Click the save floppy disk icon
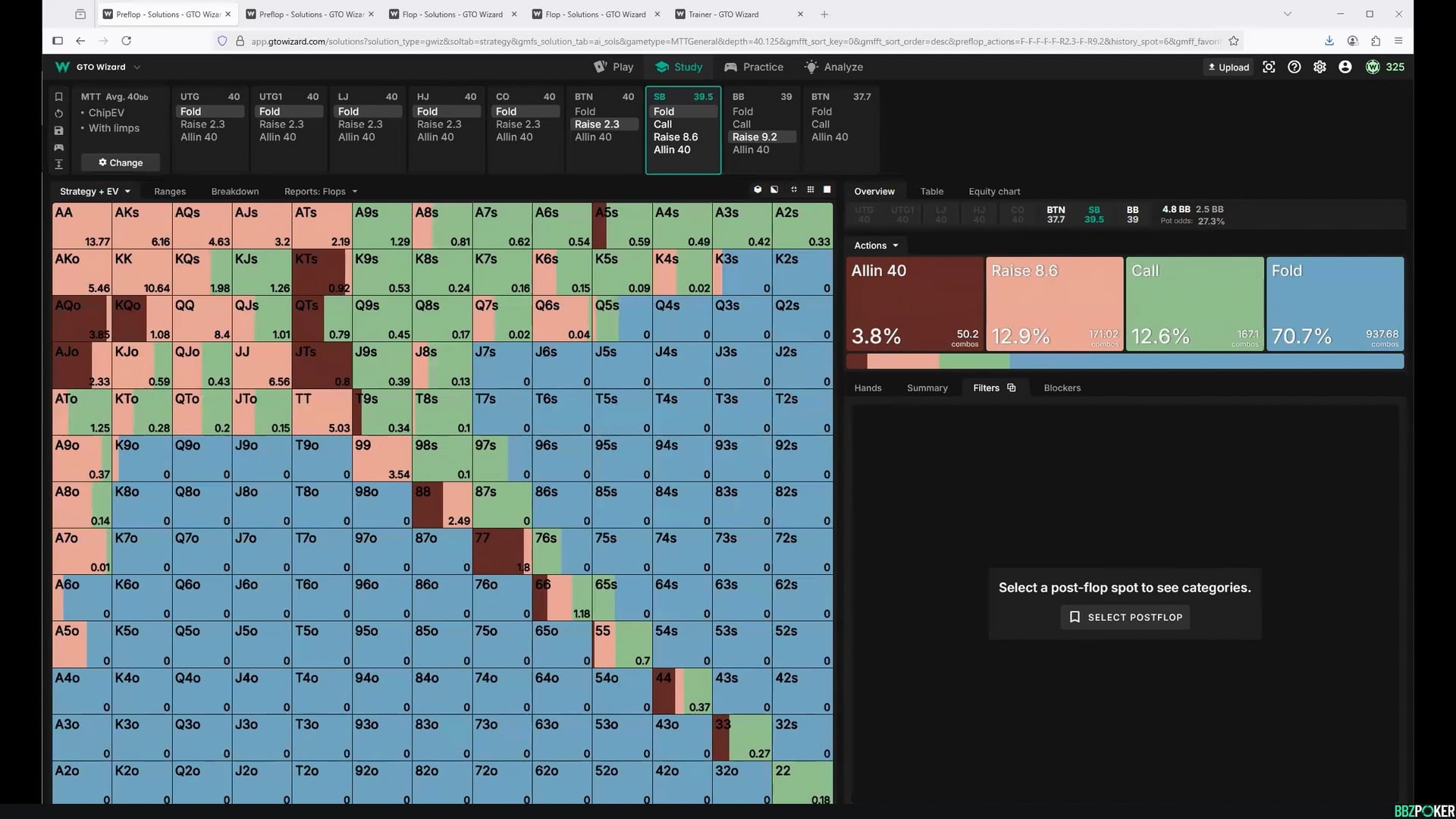The height and width of the screenshot is (819, 1456). point(58,130)
